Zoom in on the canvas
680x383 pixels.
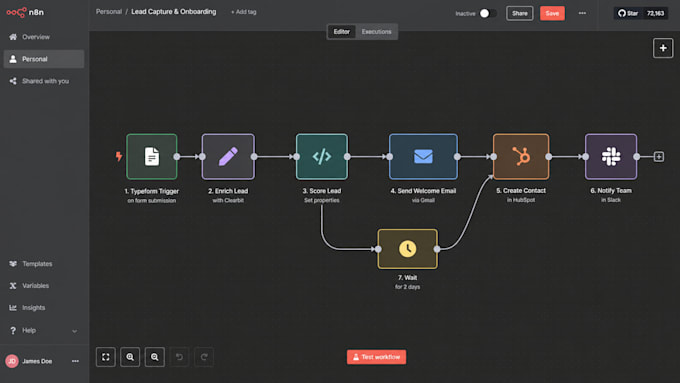pyautogui.click(x=130, y=357)
